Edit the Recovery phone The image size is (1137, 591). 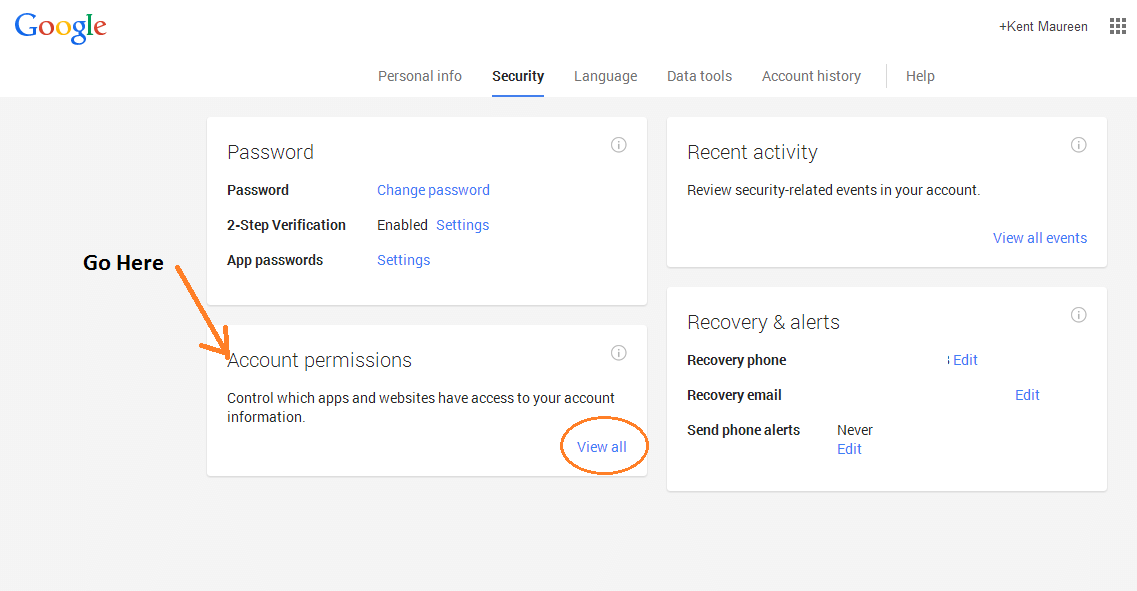tap(965, 360)
